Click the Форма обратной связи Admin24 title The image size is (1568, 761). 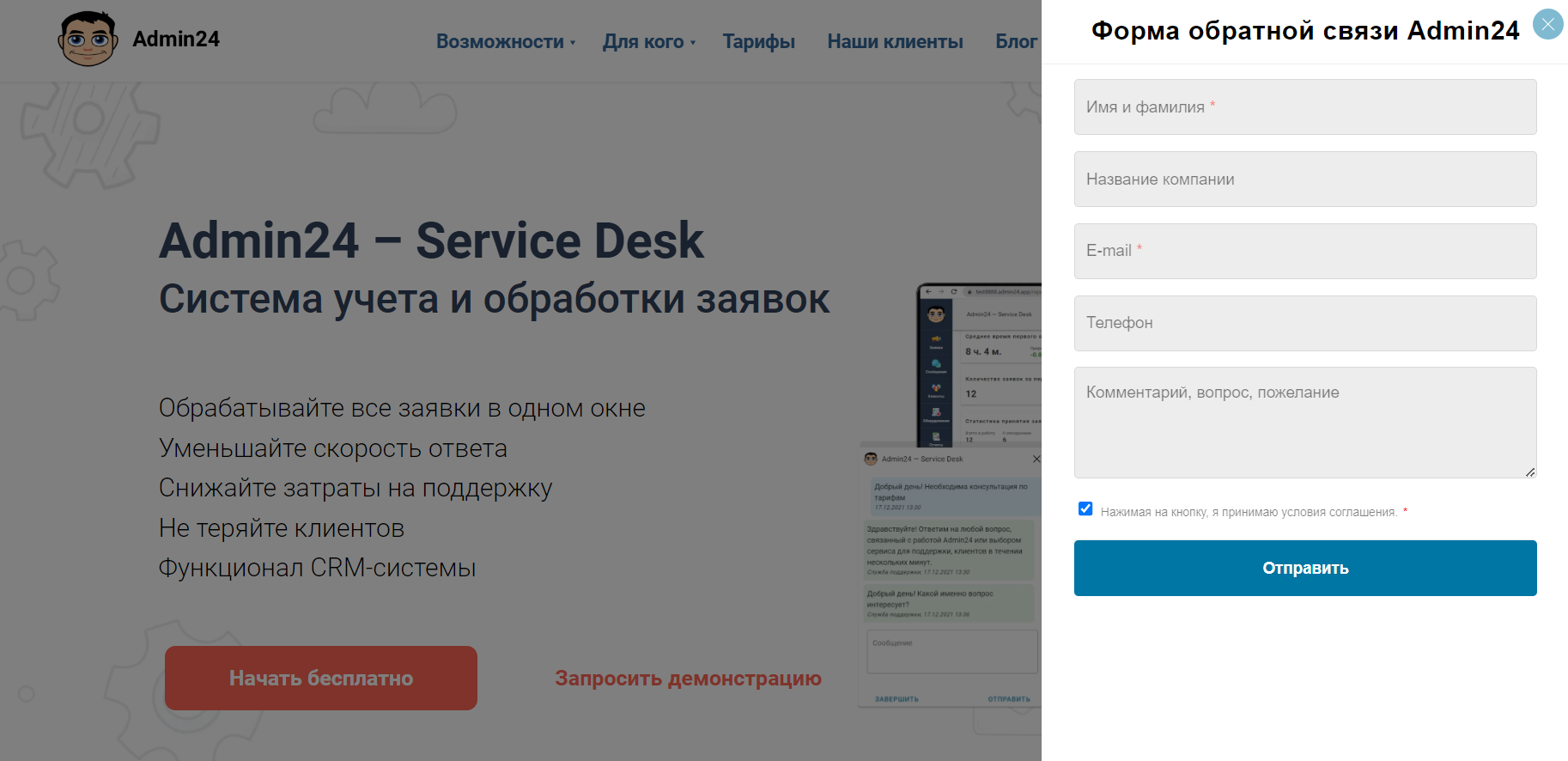1305,30
